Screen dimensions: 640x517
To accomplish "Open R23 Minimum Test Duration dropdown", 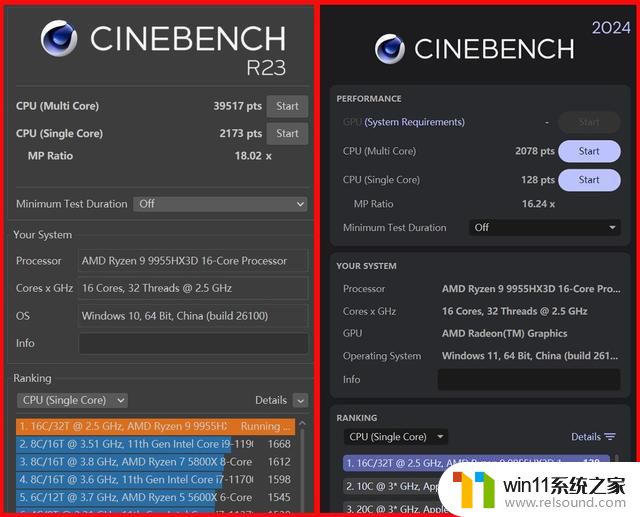I will [x=220, y=204].
